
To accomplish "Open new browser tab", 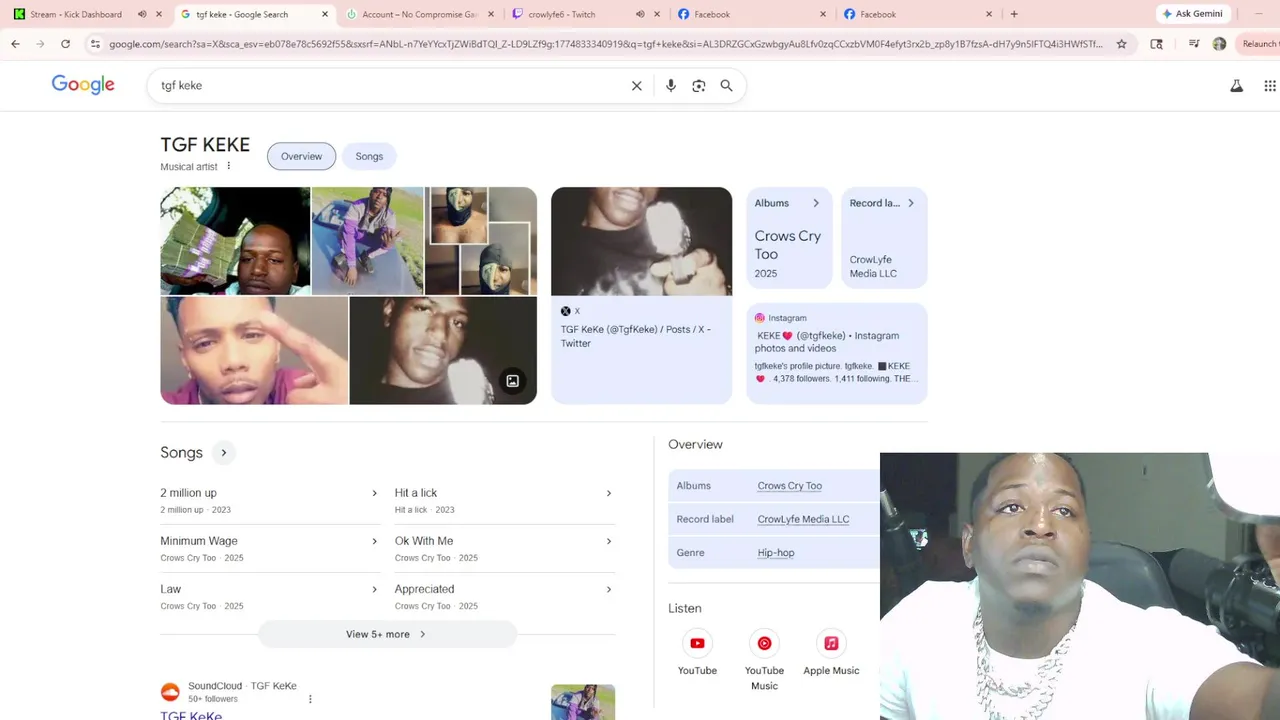I will coord(1014,14).
